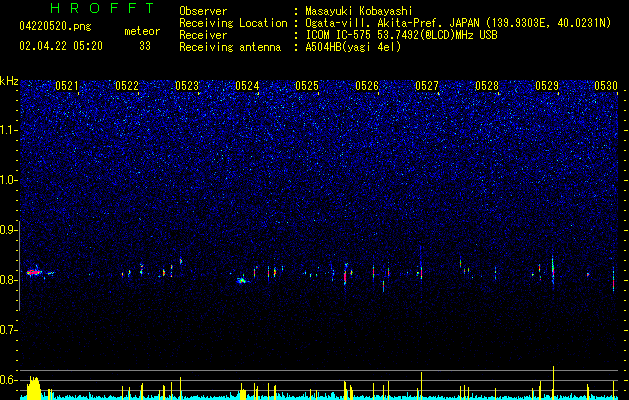Click the wide yellow power peak at the chart's left
629x400 pixels.
pyautogui.click(x=34, y=388)
